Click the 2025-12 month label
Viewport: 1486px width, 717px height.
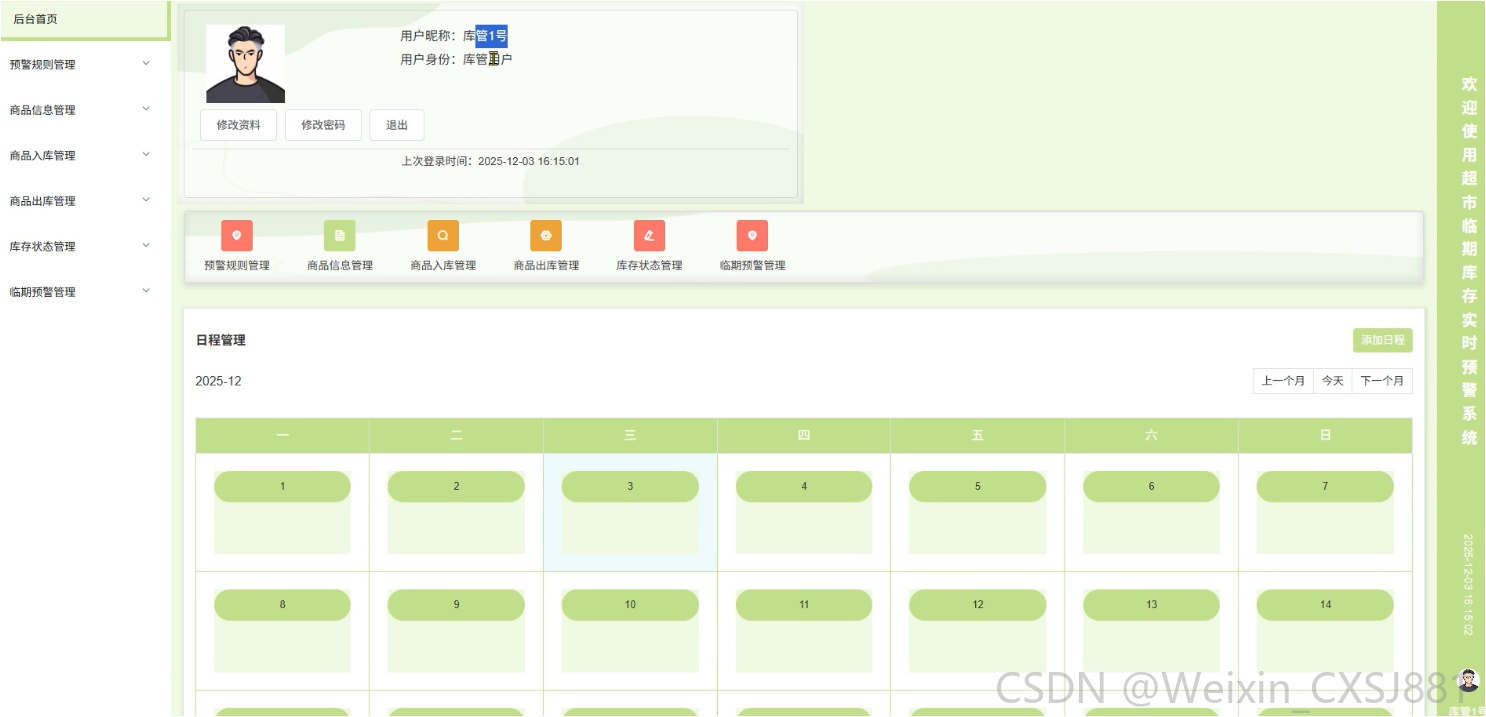(218, 381)
